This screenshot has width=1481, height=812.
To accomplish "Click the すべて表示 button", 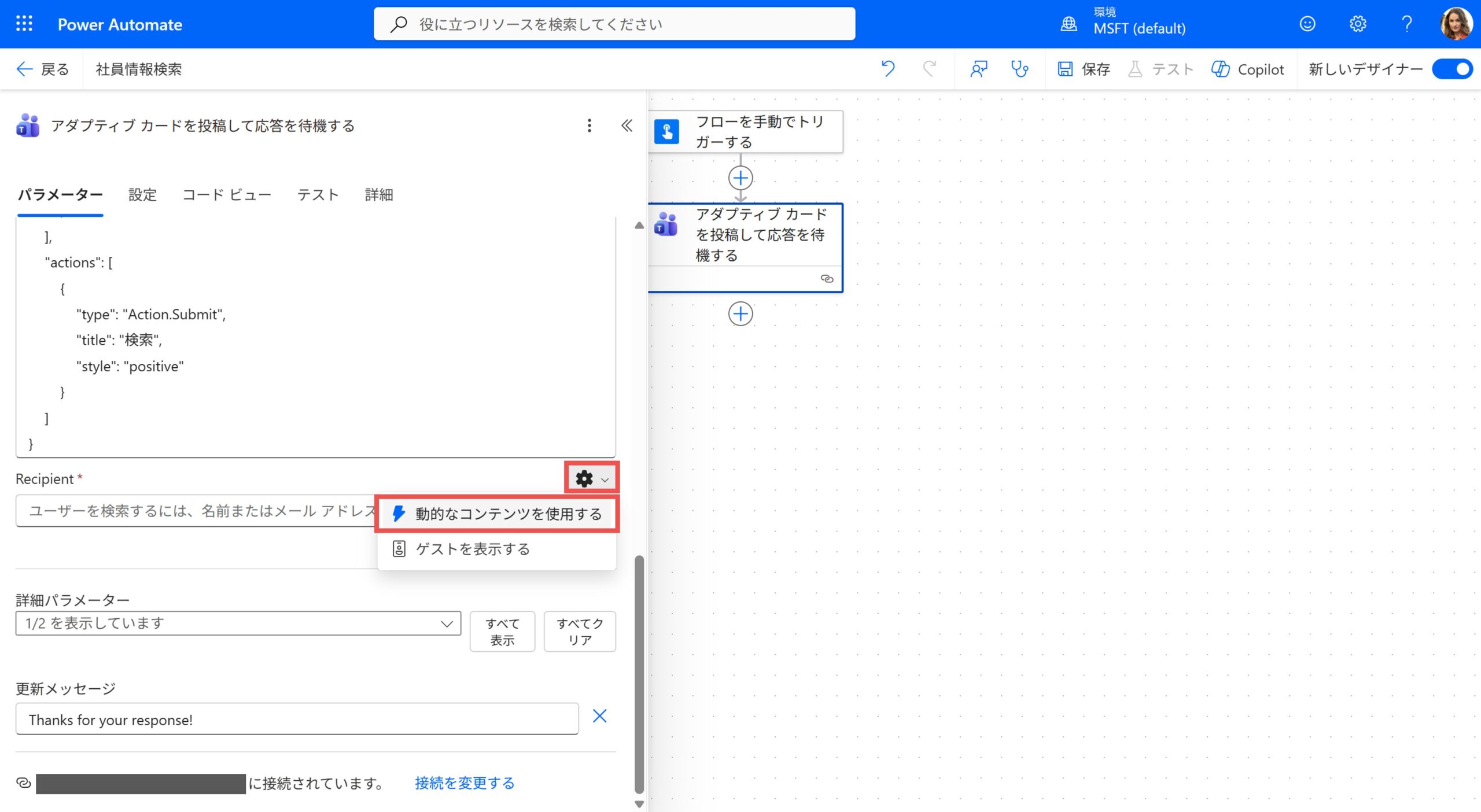I will 502,632.
